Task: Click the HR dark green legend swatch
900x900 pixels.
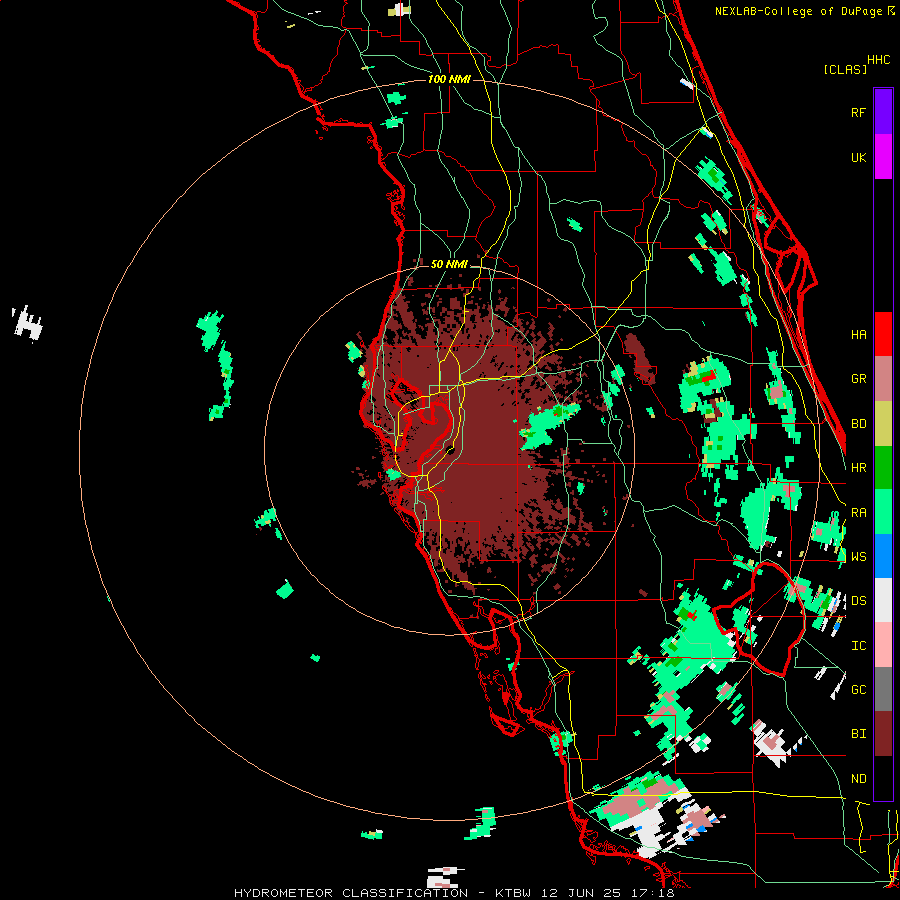Action: [883, 468]
